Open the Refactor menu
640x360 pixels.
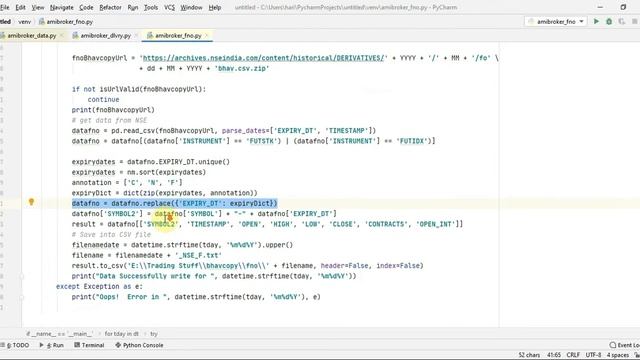click(110, 7)
